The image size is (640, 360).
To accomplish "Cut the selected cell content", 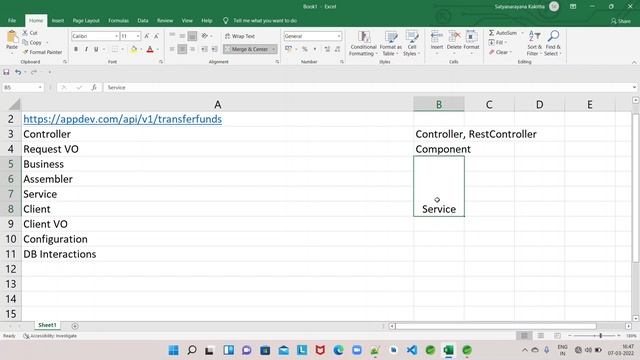I will tap(30, 33).
